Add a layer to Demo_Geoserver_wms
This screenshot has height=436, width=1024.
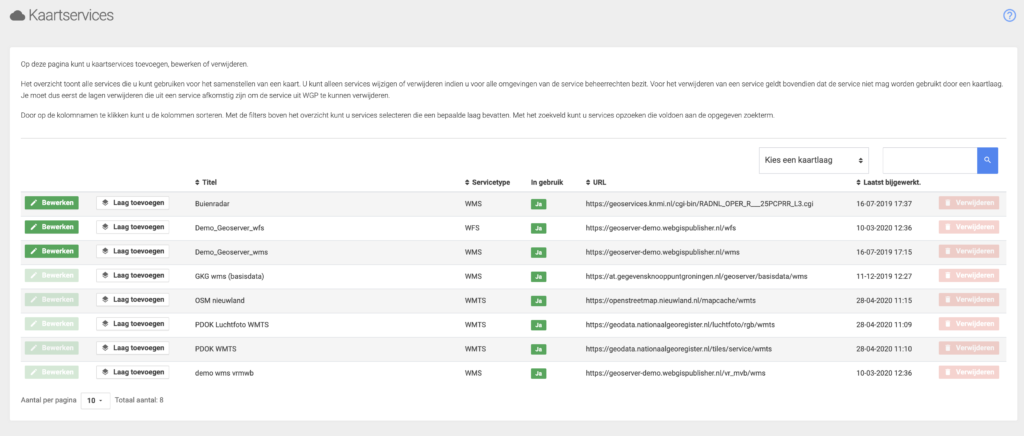click(x=132, y=251)
